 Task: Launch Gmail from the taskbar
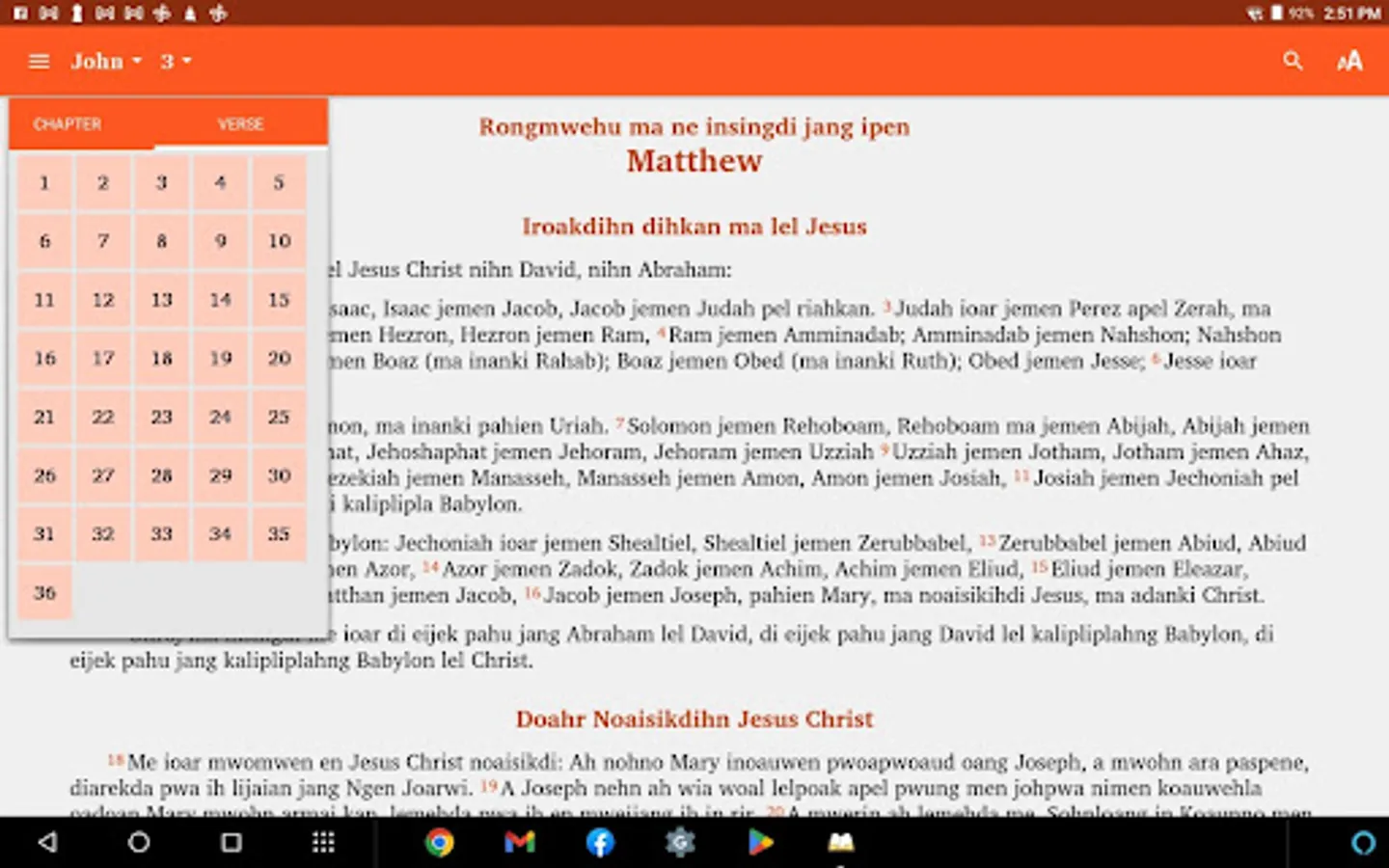click(520, 843)
